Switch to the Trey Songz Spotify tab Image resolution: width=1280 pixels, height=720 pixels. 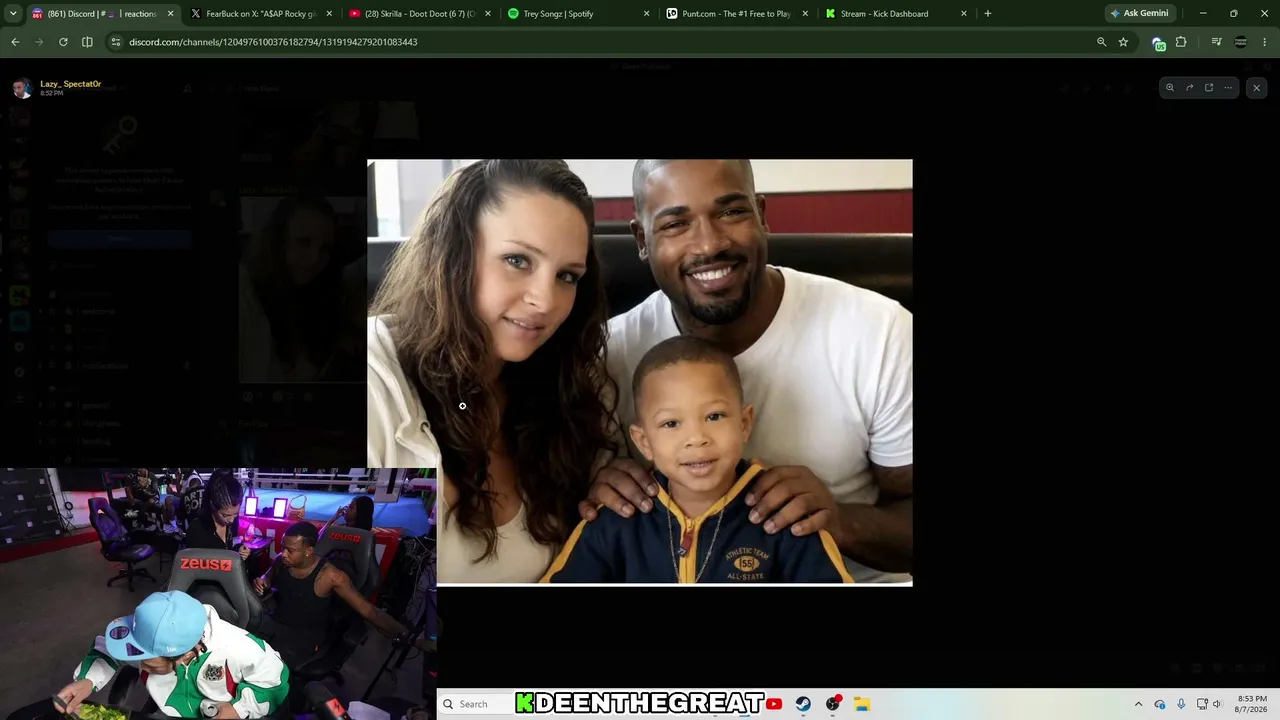point(578,14)
